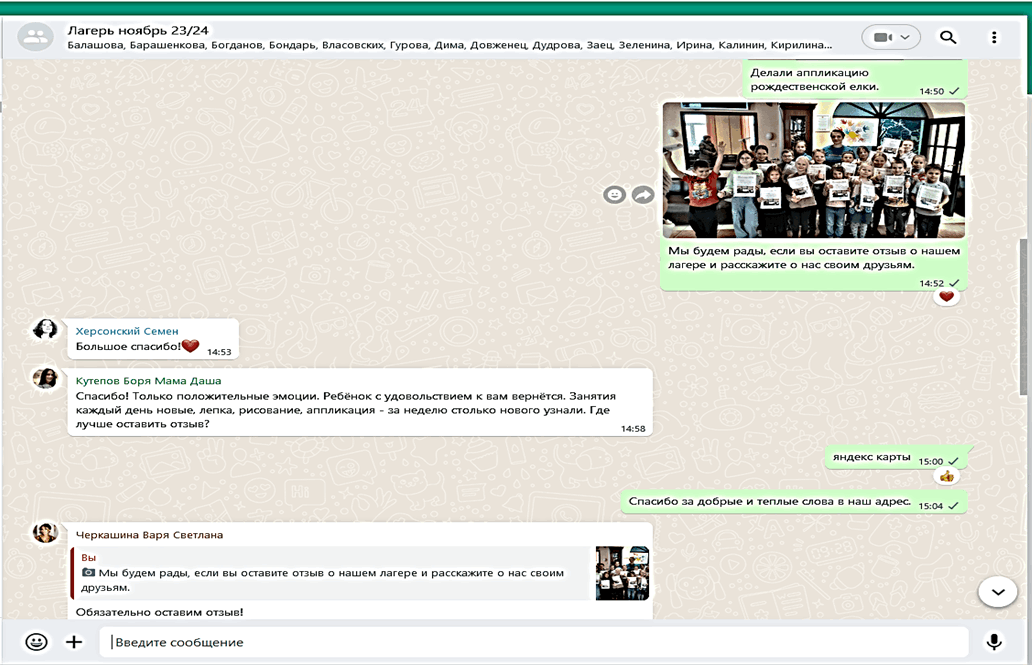Select the 'Большое спасибо!' message
1033x665 pixels.
[x=153, y=339]
